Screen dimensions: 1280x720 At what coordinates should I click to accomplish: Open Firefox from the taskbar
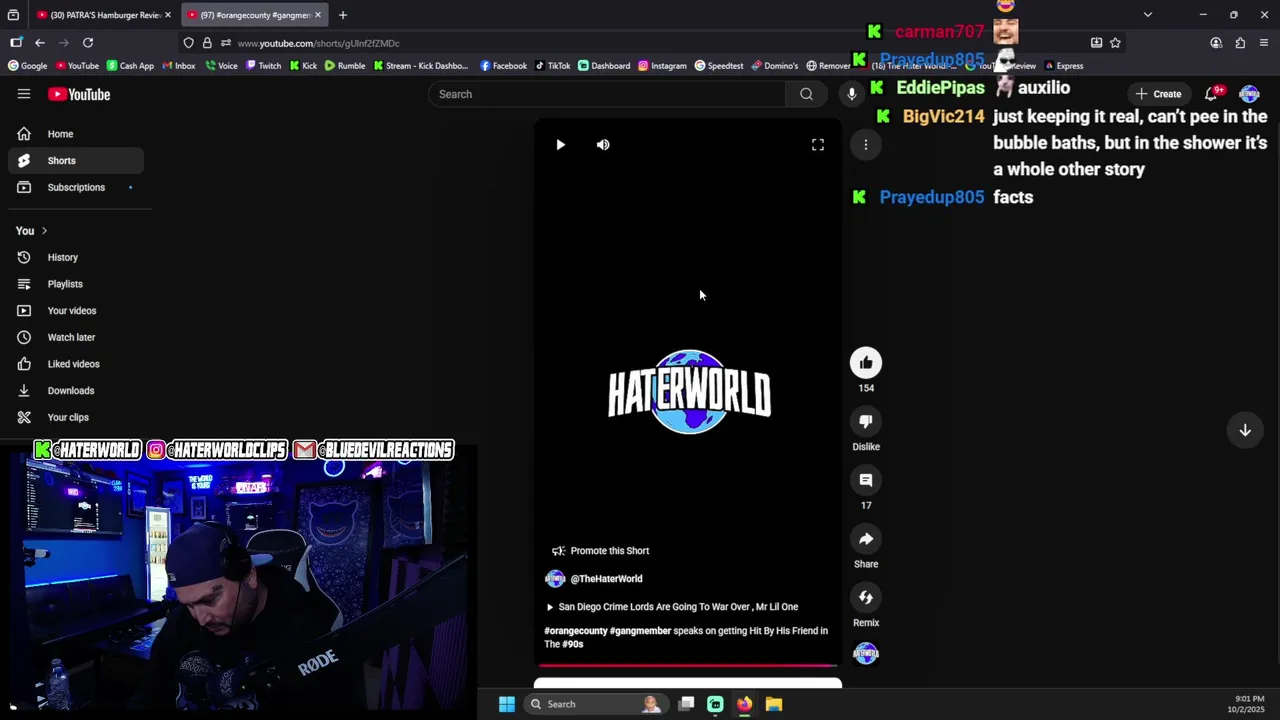point(744,704)
